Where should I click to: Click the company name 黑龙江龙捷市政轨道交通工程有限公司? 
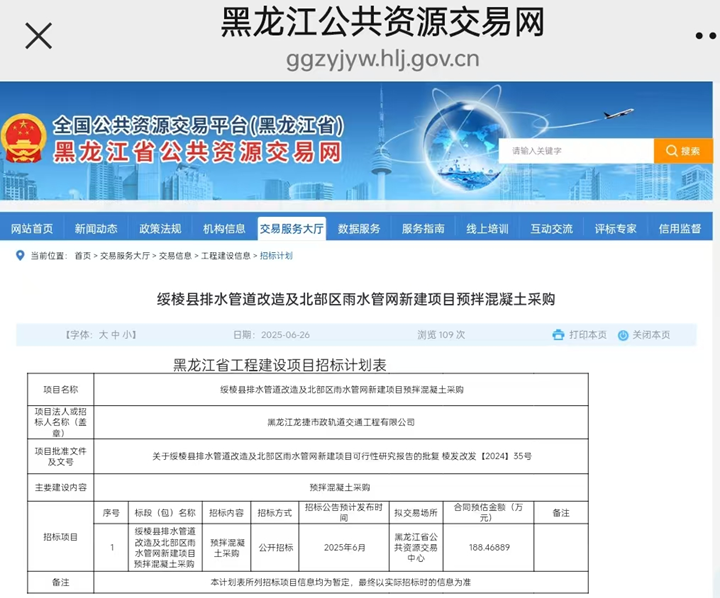341,422
